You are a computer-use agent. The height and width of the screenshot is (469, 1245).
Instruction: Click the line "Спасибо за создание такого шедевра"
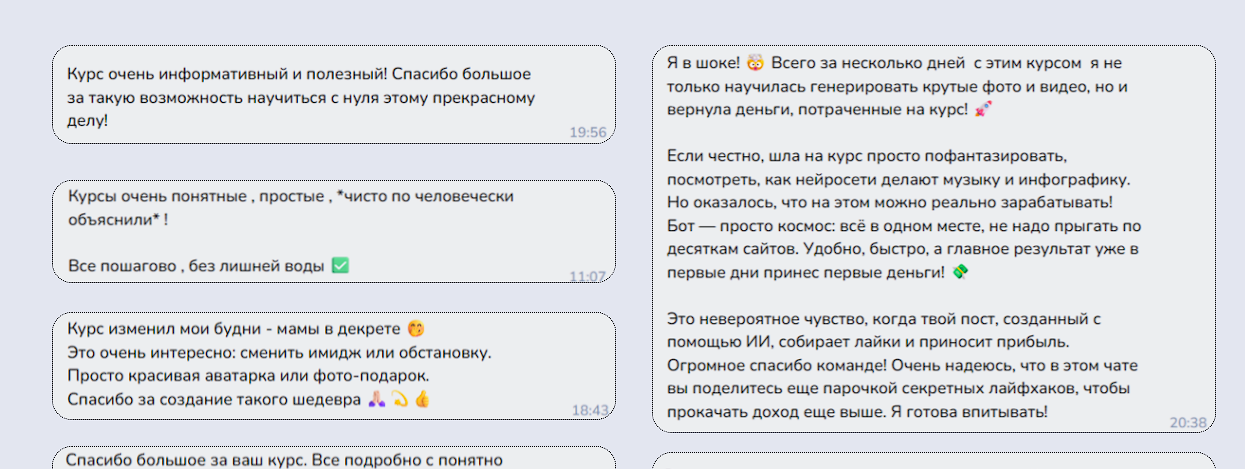(x=214, y=400)
